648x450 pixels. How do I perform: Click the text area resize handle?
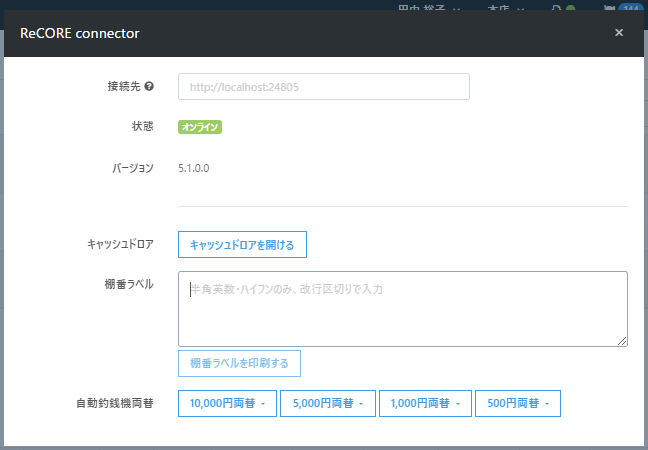click(622, 341)
